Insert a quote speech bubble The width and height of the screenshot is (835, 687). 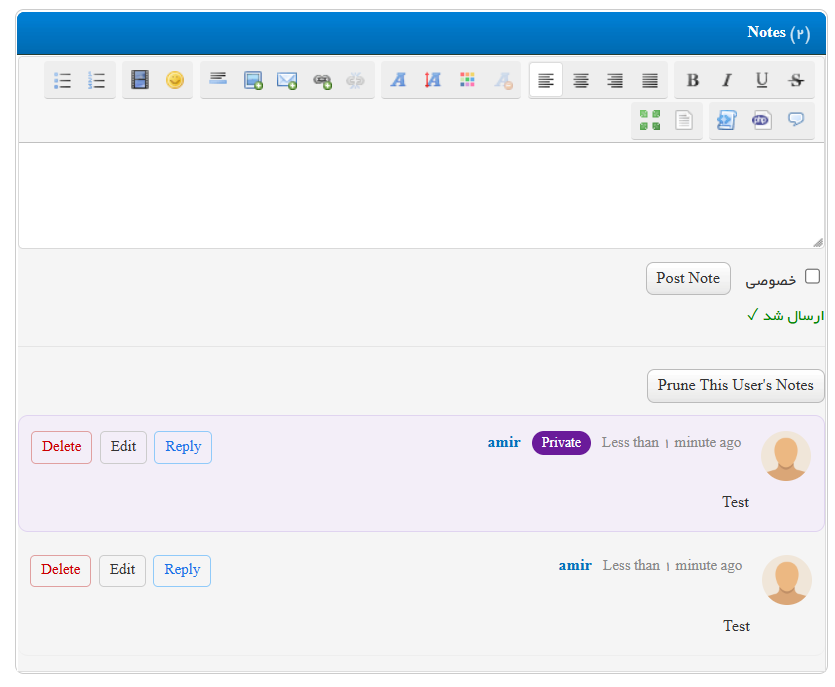(x=796, y=119)
